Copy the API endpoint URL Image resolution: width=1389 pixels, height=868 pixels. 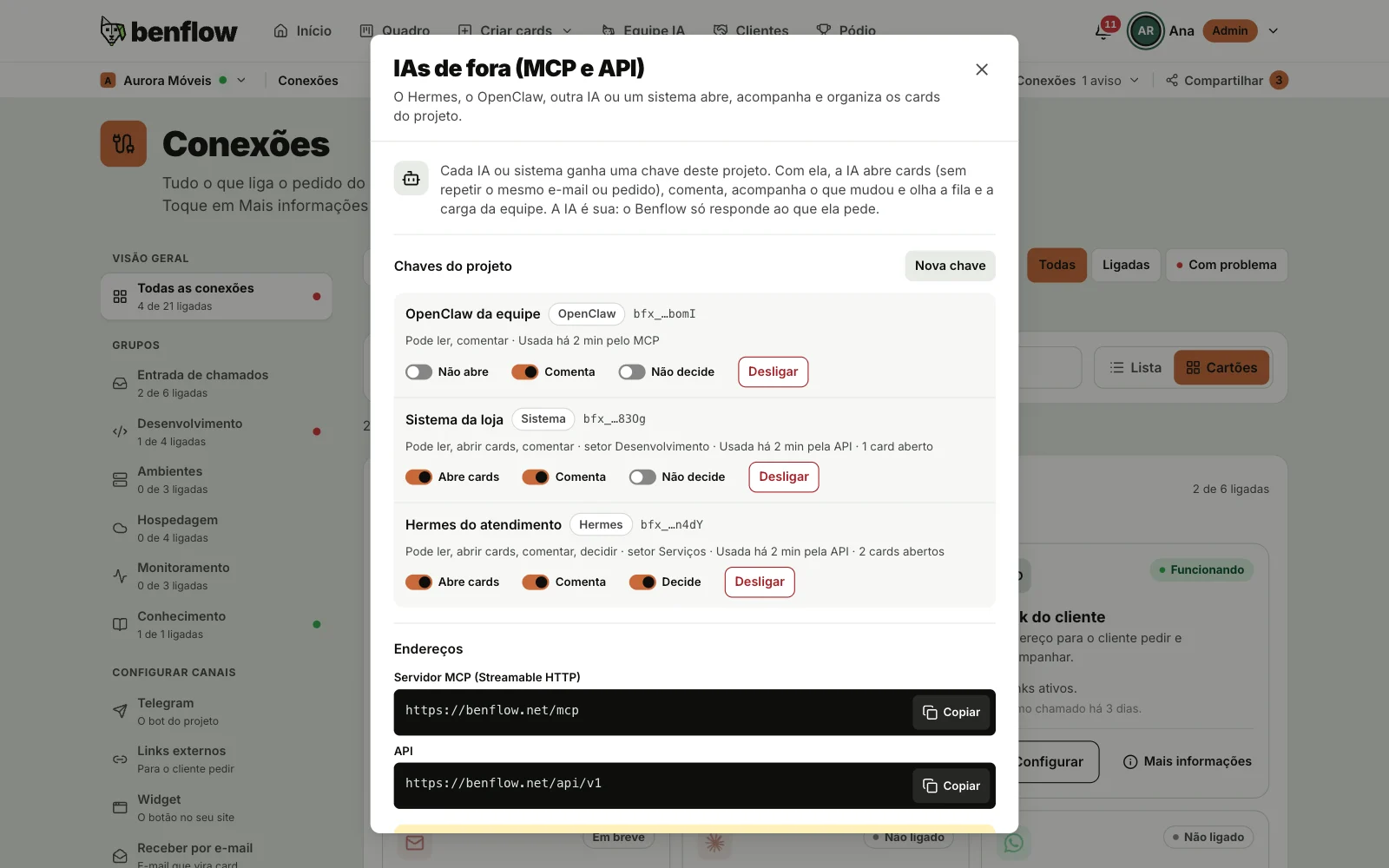951,786
